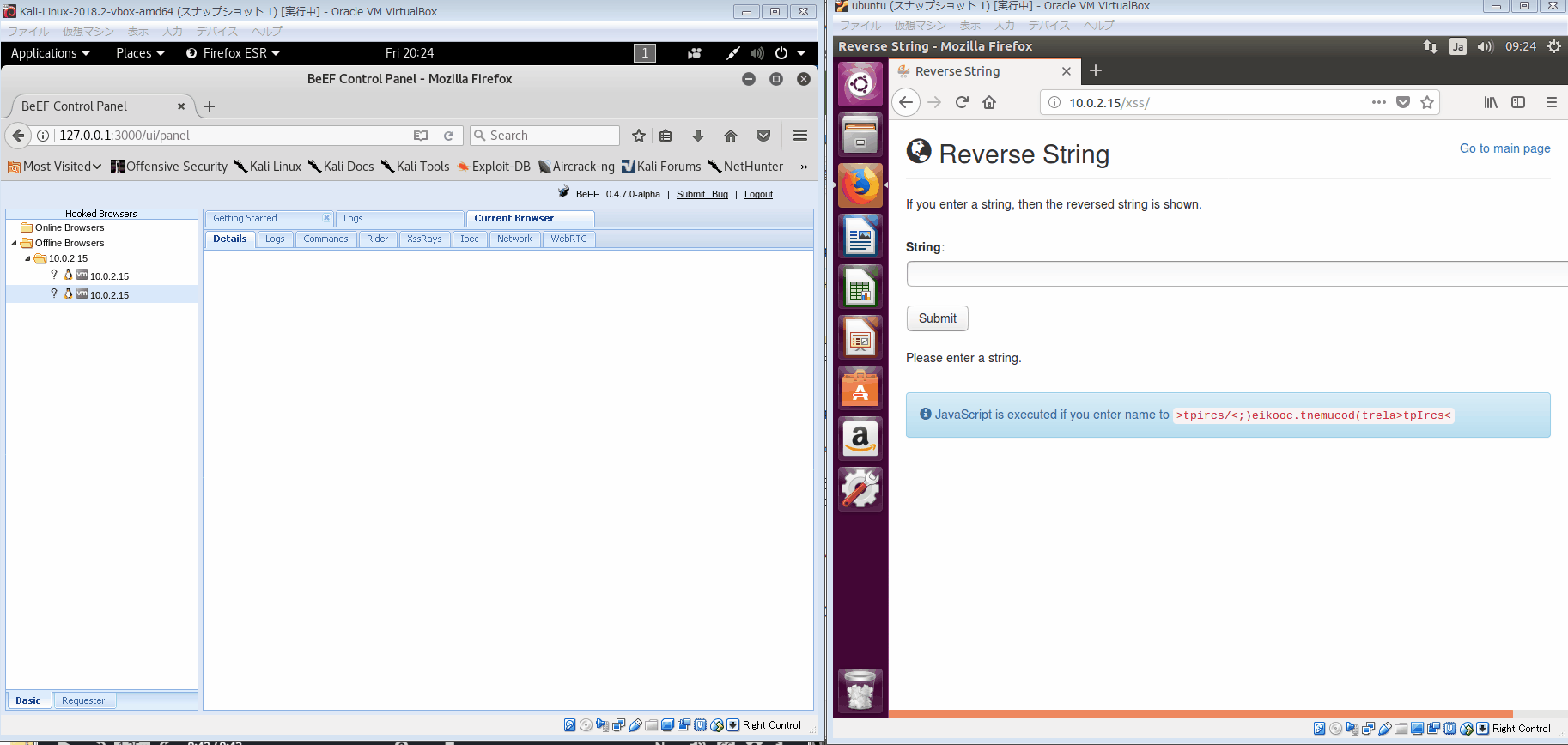This screenshot has height=745, width=1568.
Task: Reload the BeEF panel page
Action: pyautogui.click(x=448, y=136)
